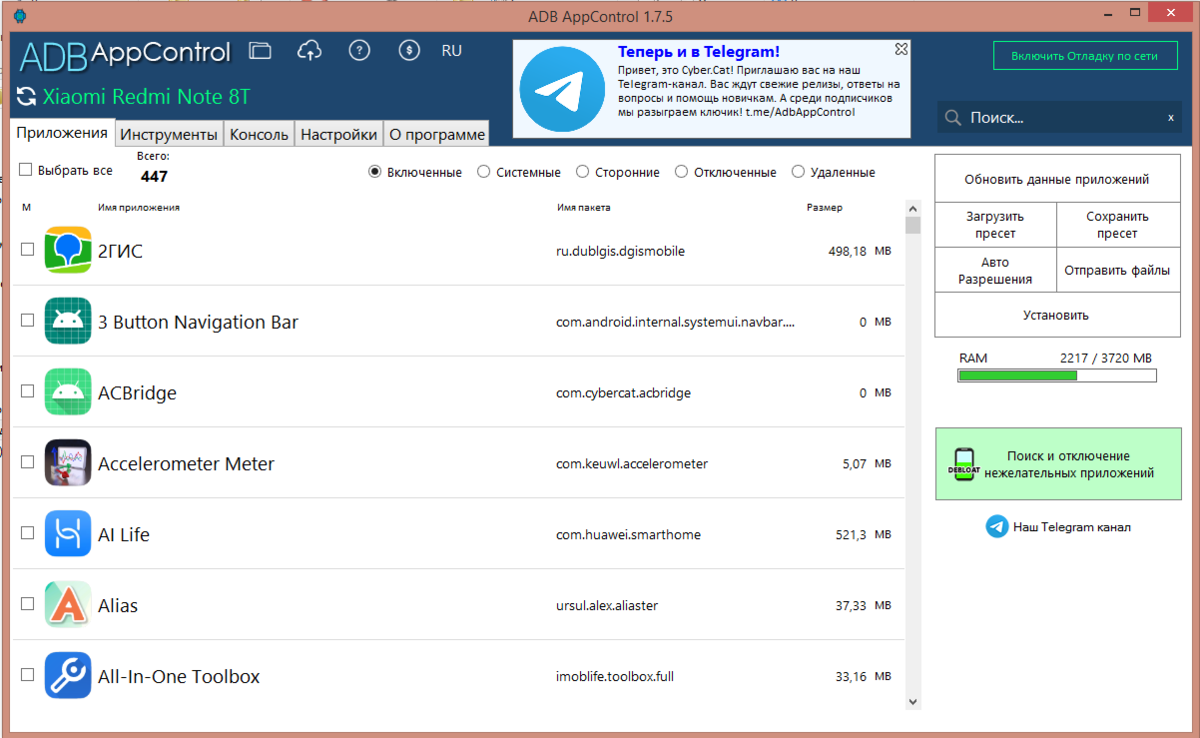Click package name ursul.alex.aliaster
The image size is (1200, 738).
607,606
